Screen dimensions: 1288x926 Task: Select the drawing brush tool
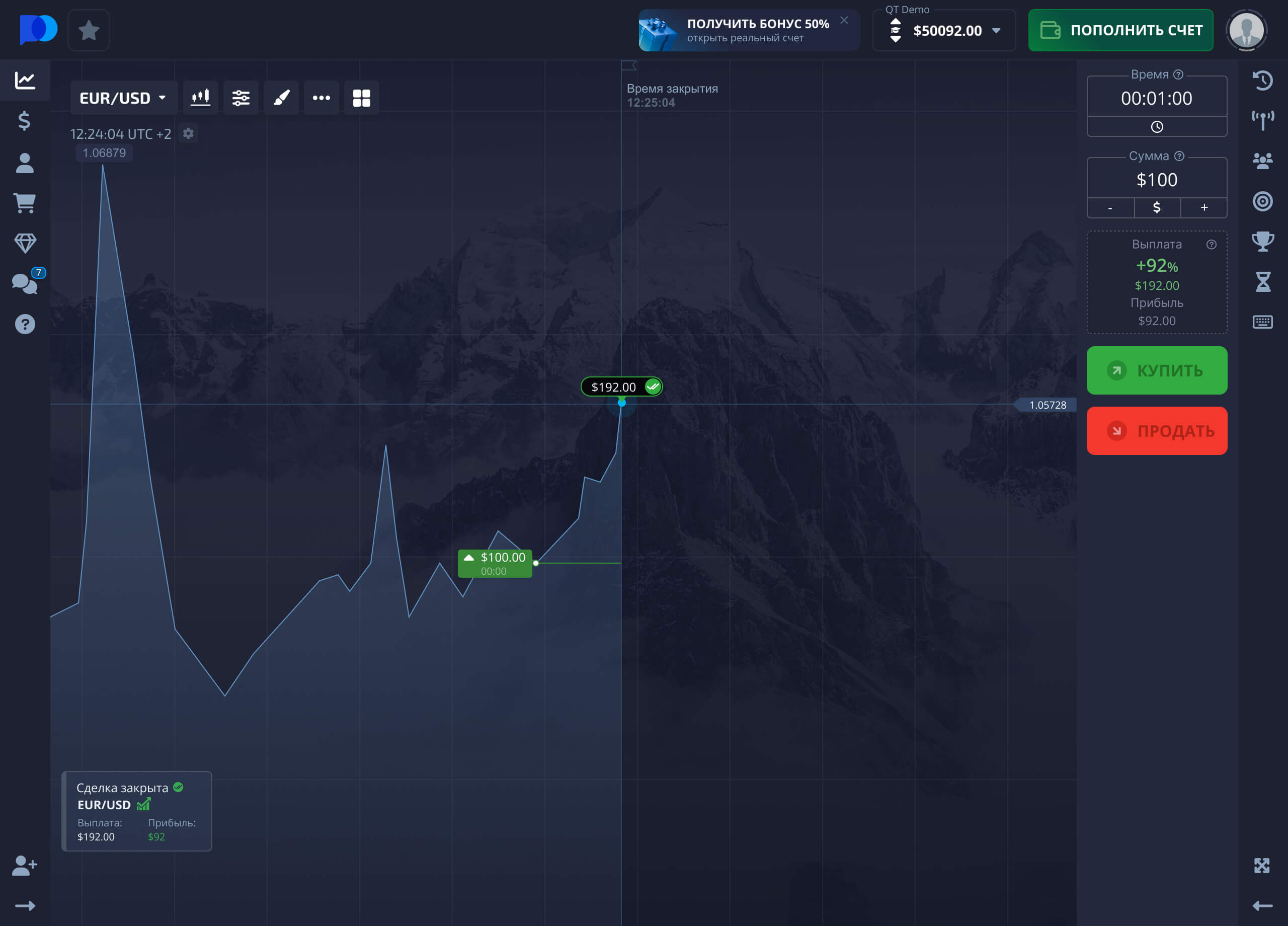point(281,97)
